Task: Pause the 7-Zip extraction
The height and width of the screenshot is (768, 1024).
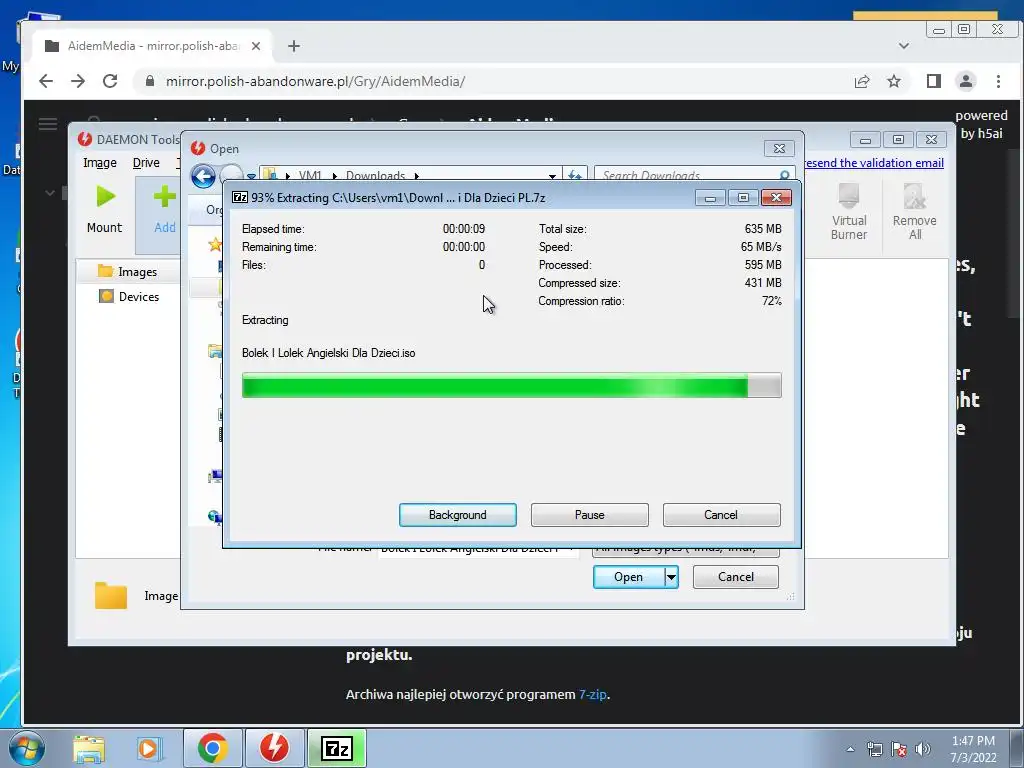Action: (x=589, y=515)
